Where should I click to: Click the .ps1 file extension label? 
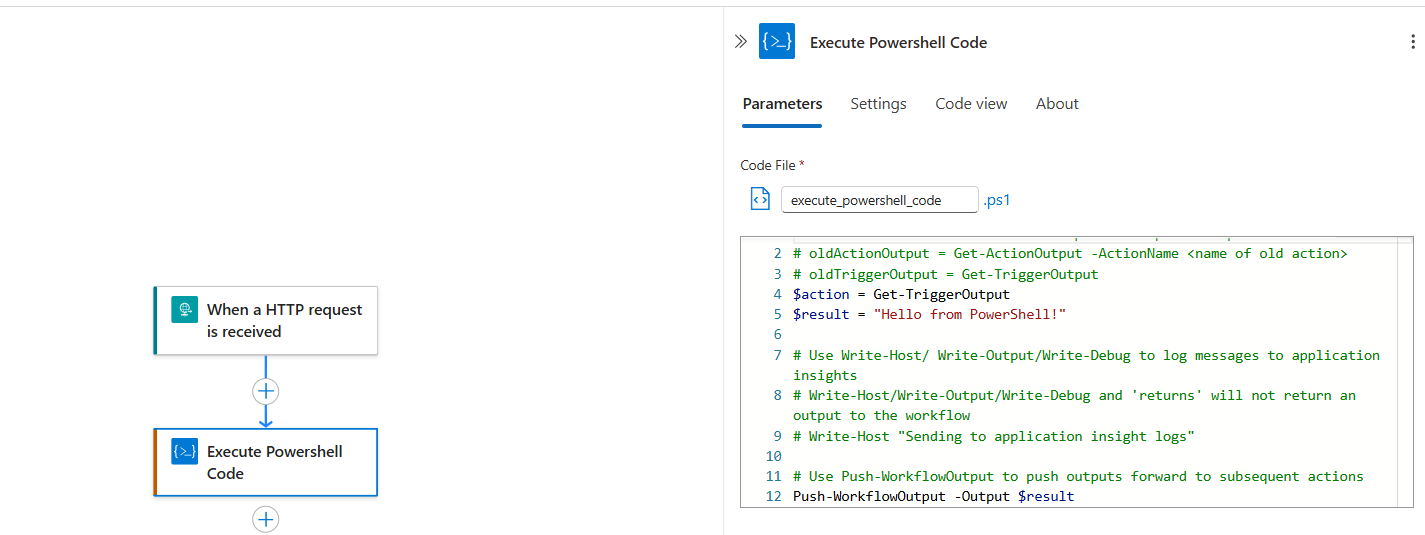point(997,200)
